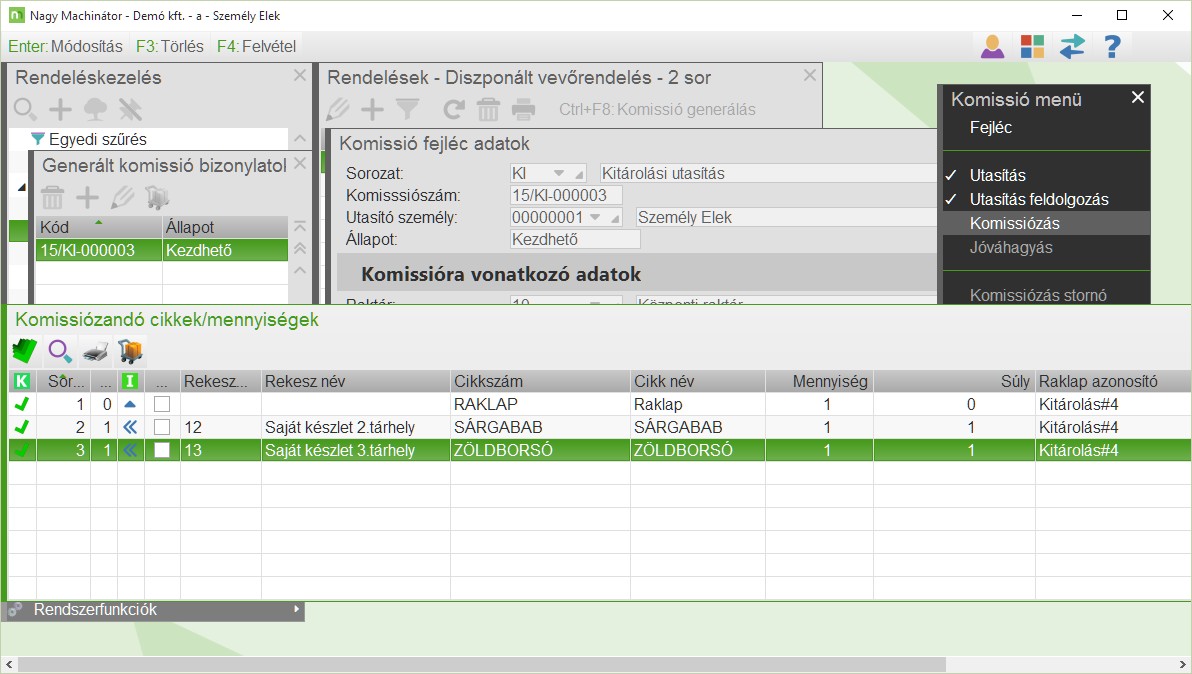Click green checkmark icon in Komissiózandó toolbar
1192x674 pixels.
(x=25, y=351)
